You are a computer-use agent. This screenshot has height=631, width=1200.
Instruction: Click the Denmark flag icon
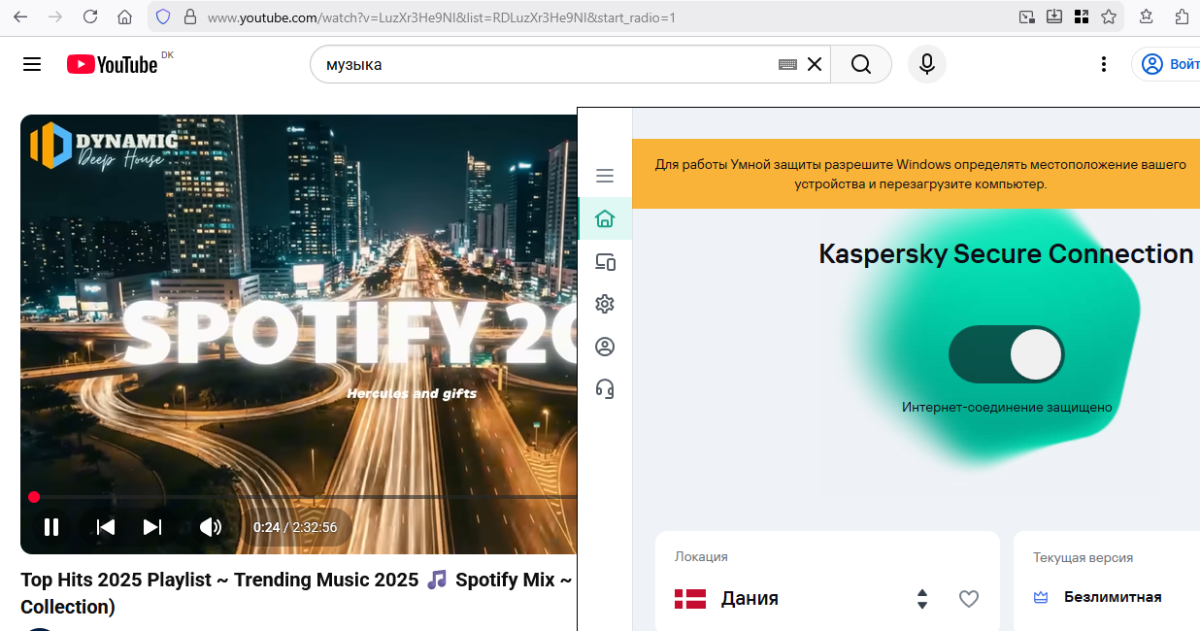690,599
